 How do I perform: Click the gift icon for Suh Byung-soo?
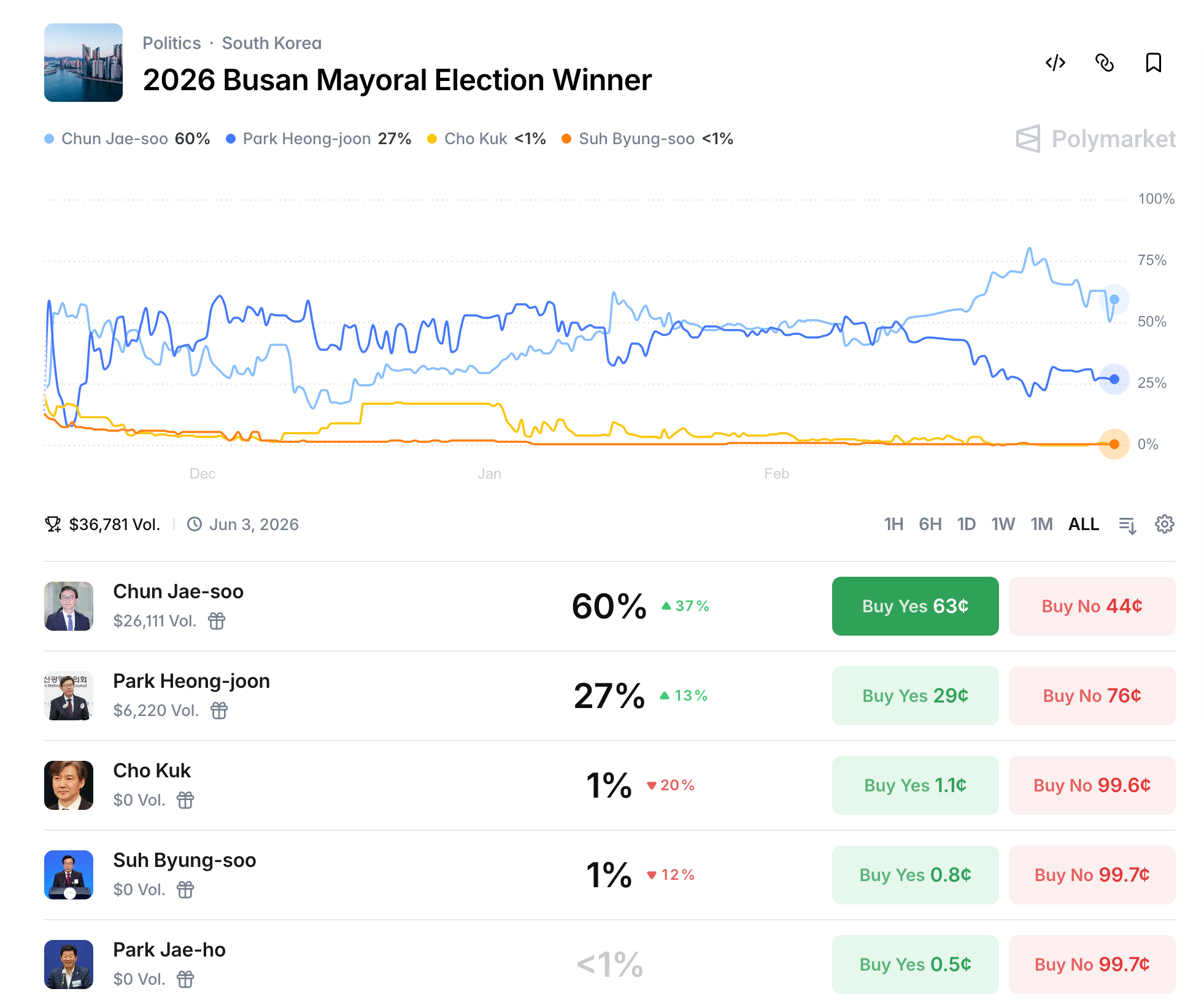[x=185, y=890]
